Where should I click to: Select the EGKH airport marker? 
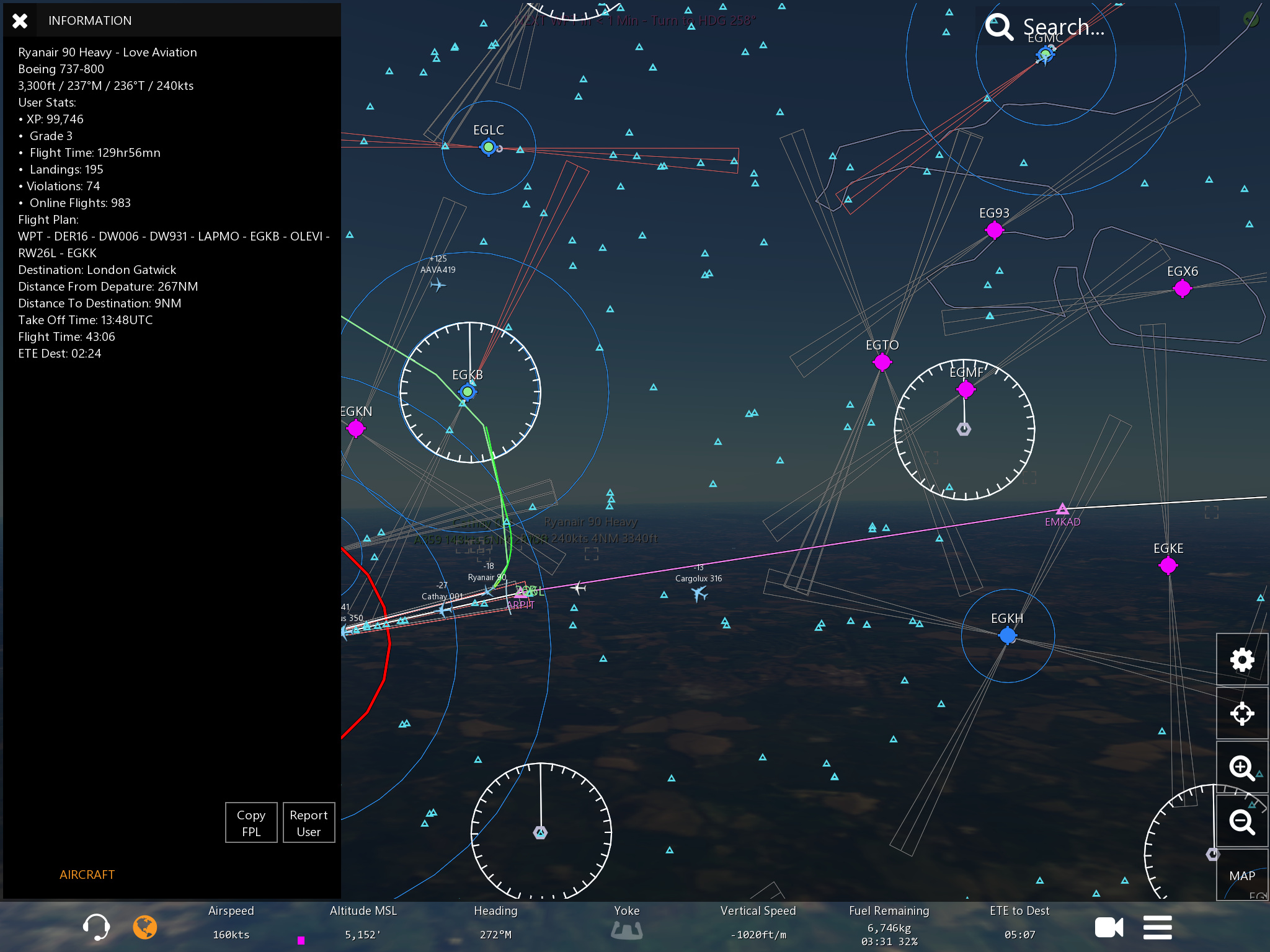tap(1008, 635)
